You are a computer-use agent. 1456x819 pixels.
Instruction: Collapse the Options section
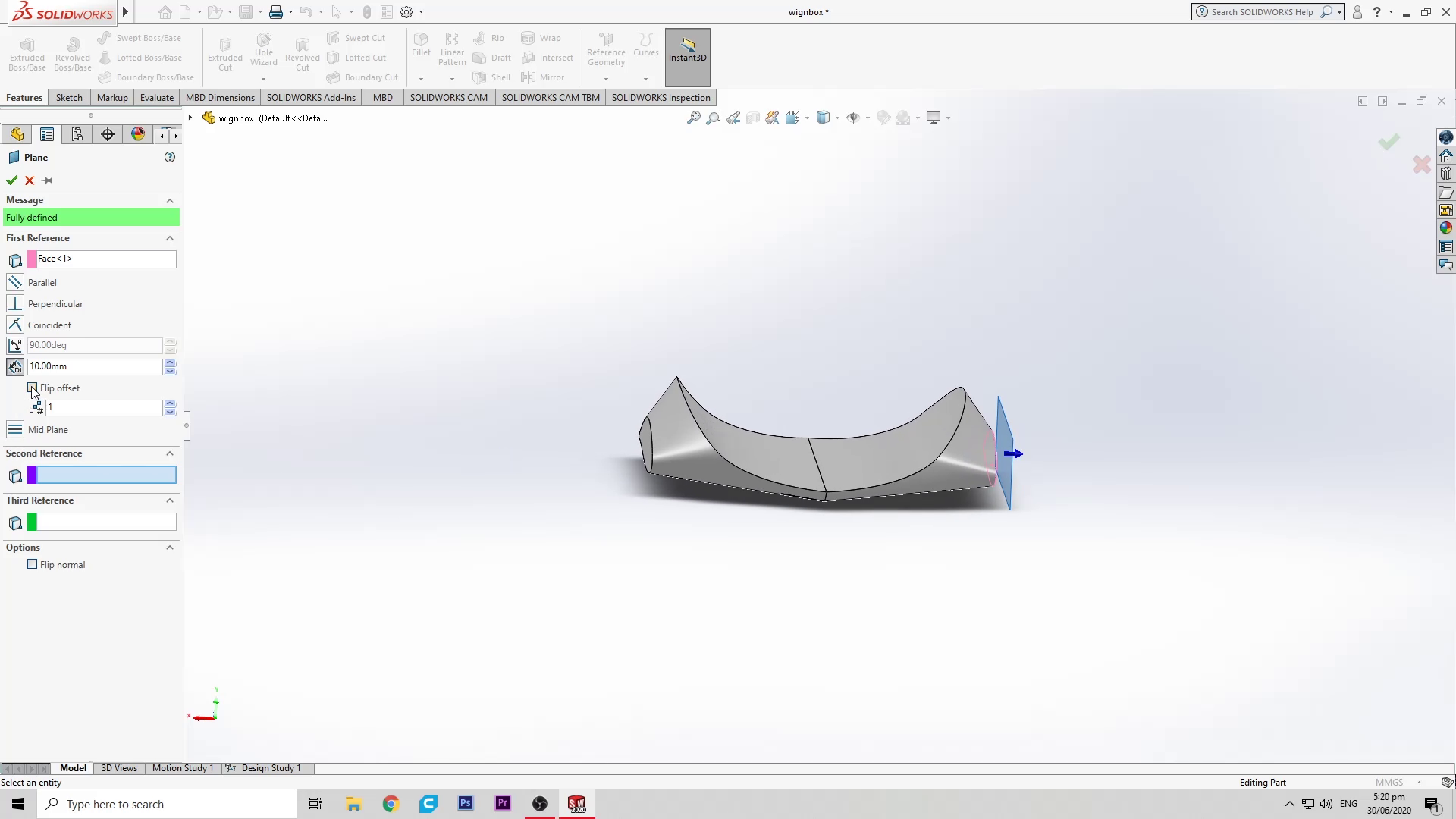coord(170,548)
